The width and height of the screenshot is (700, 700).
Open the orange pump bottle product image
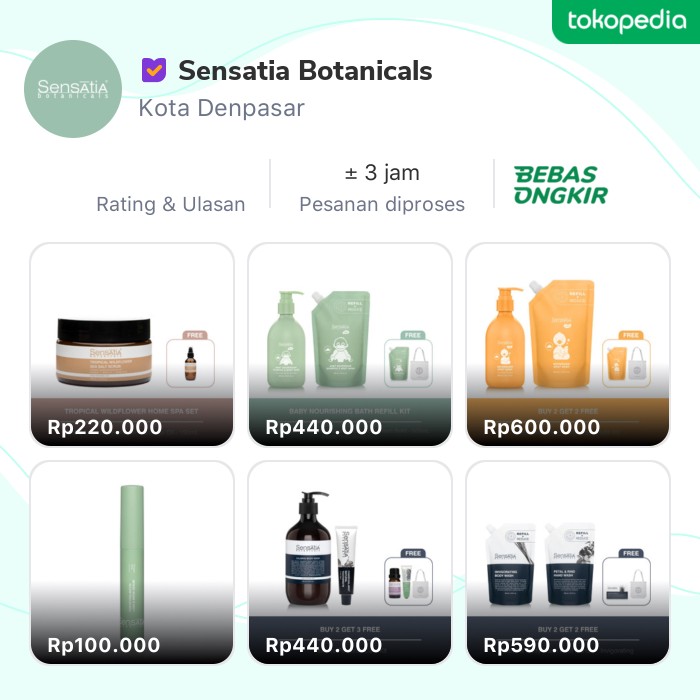[x=502, y=340]
